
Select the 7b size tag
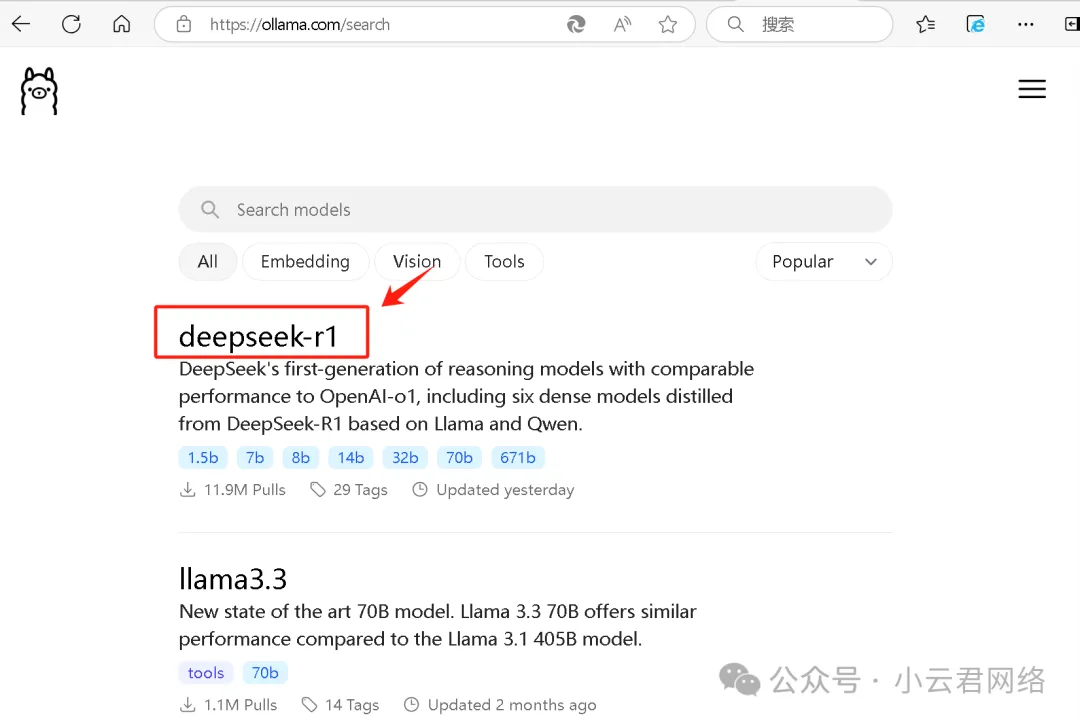(255, 457)
